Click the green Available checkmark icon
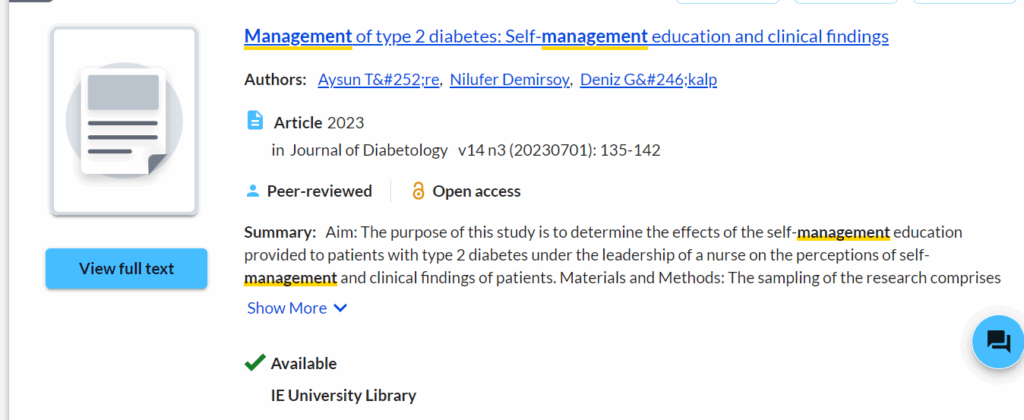 click(x=255, y=363)
